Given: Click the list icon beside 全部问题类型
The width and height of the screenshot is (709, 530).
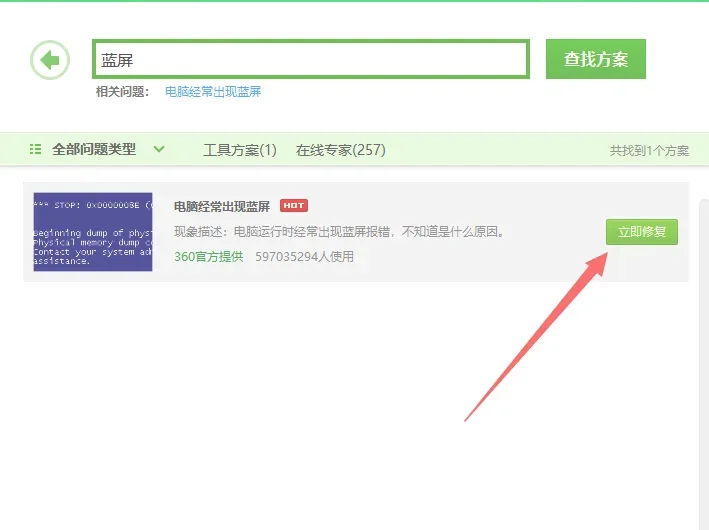Looking at the screenshot, I should pyautogui.click(x=35, y=149).
